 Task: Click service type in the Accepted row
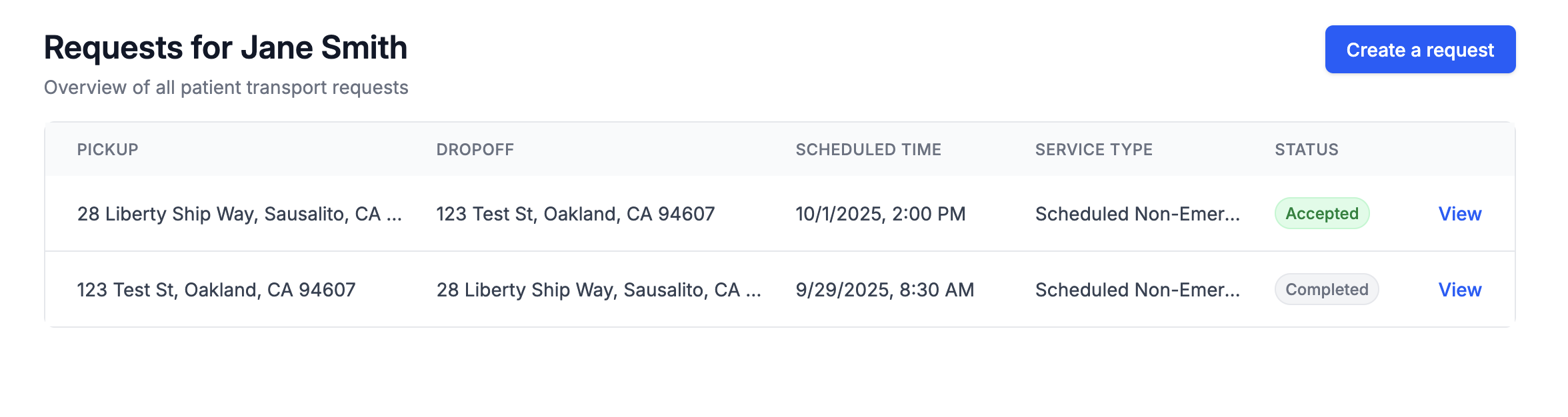(1137, 214)
